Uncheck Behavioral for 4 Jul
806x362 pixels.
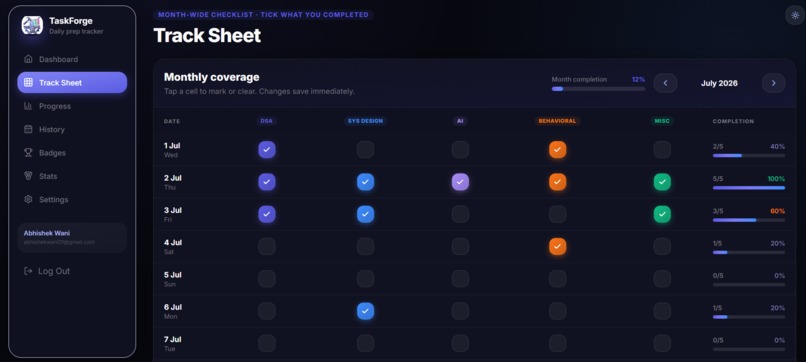coord(558,246)
